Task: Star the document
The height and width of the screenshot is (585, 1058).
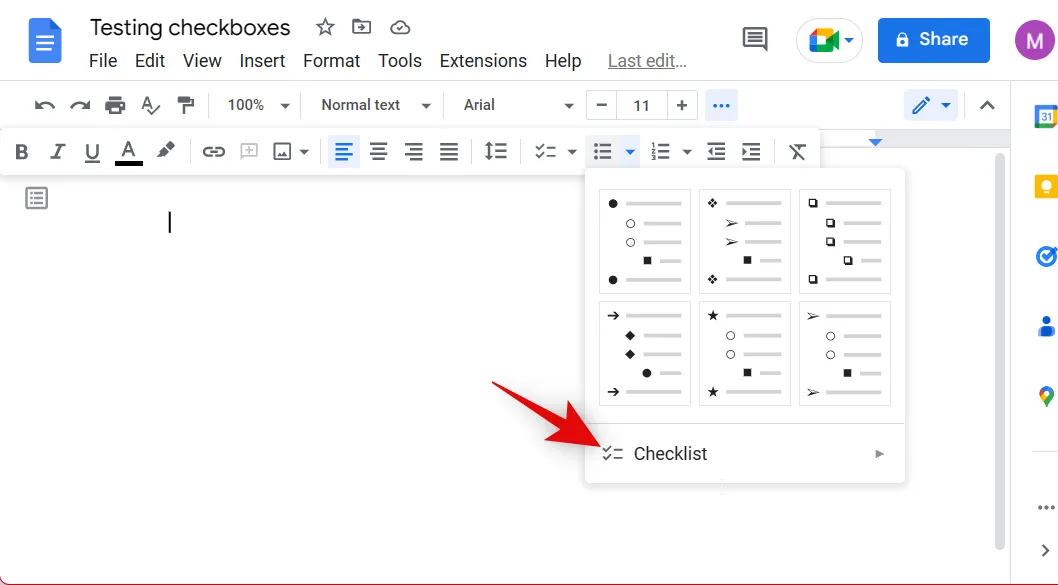Action: coord(325,28)
